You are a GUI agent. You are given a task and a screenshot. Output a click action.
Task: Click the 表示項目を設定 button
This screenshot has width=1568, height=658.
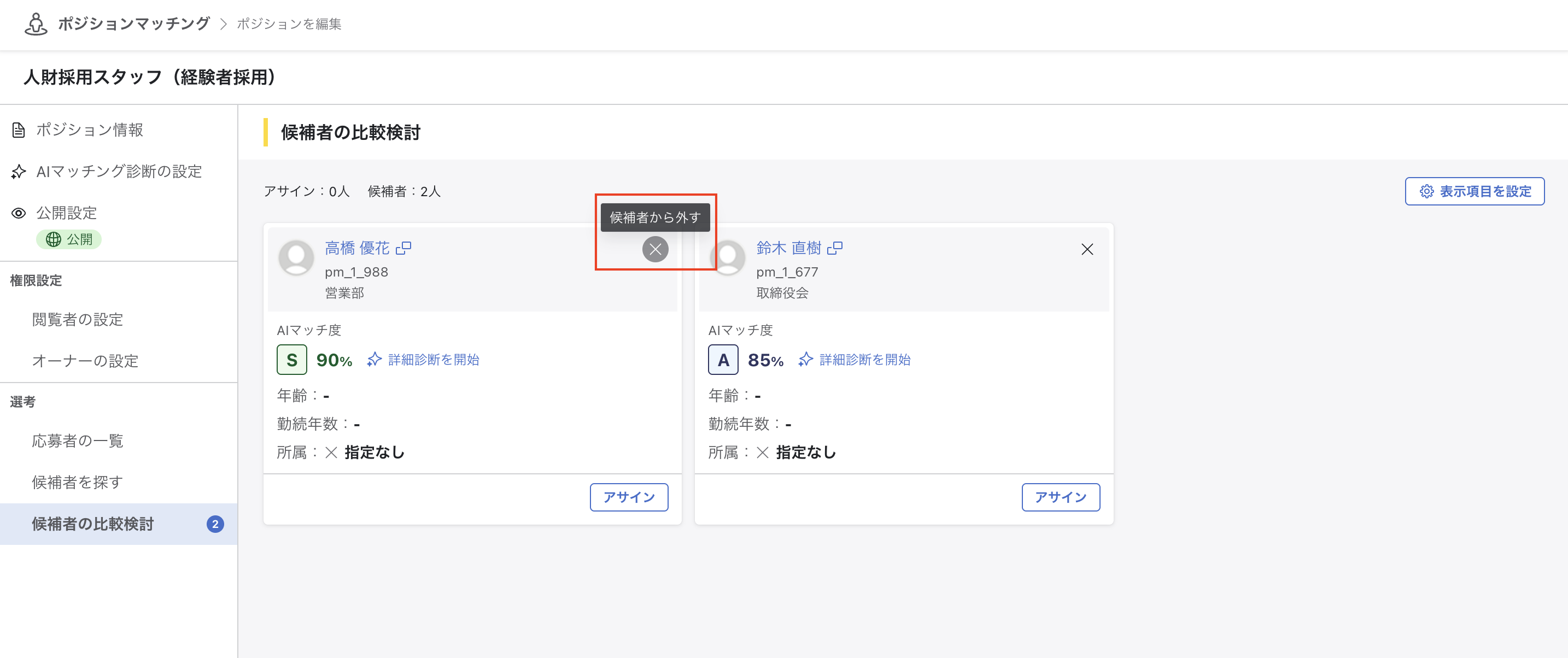[x=1475, y=191]
